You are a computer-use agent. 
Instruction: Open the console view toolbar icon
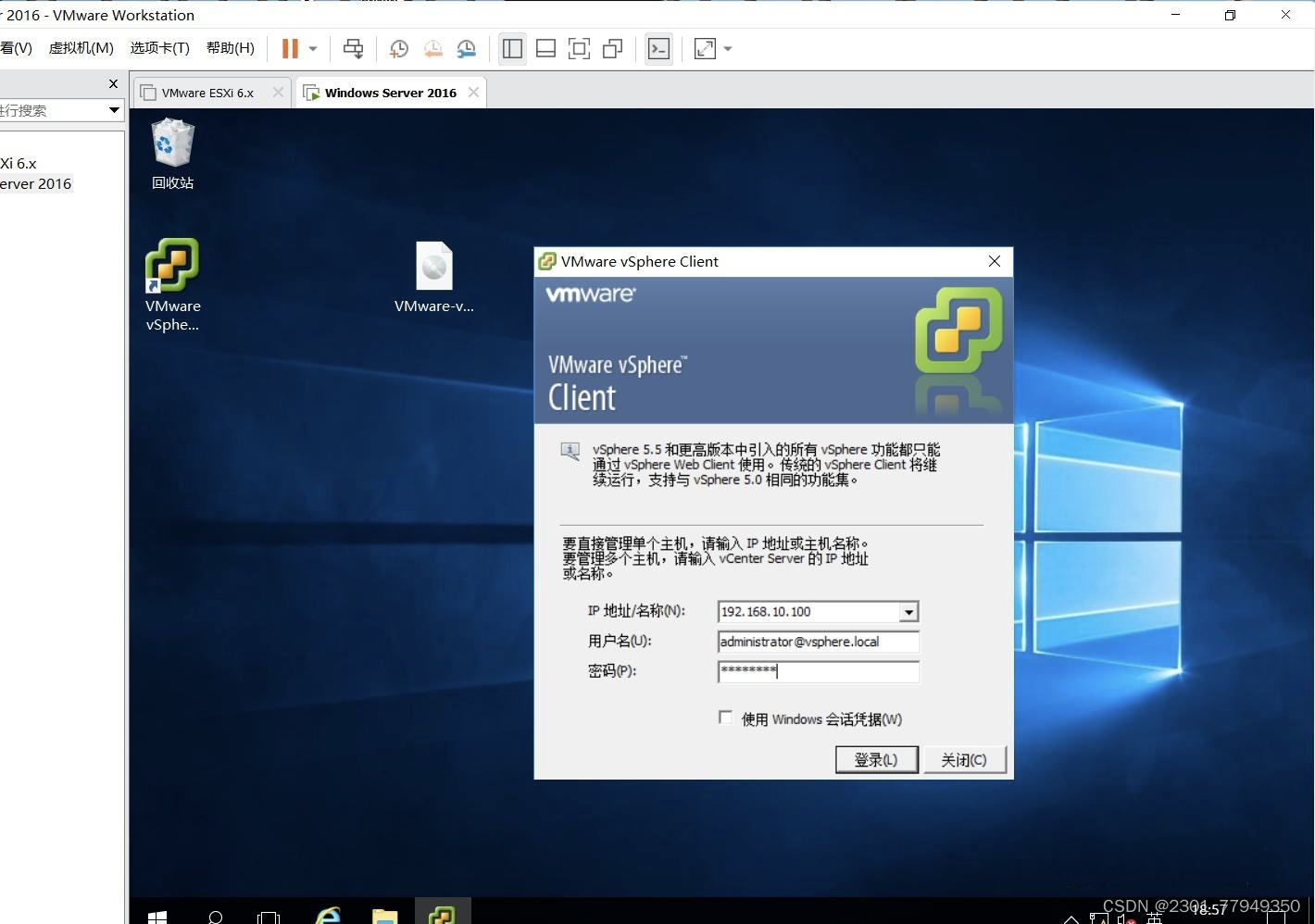[x=658, y=48]
